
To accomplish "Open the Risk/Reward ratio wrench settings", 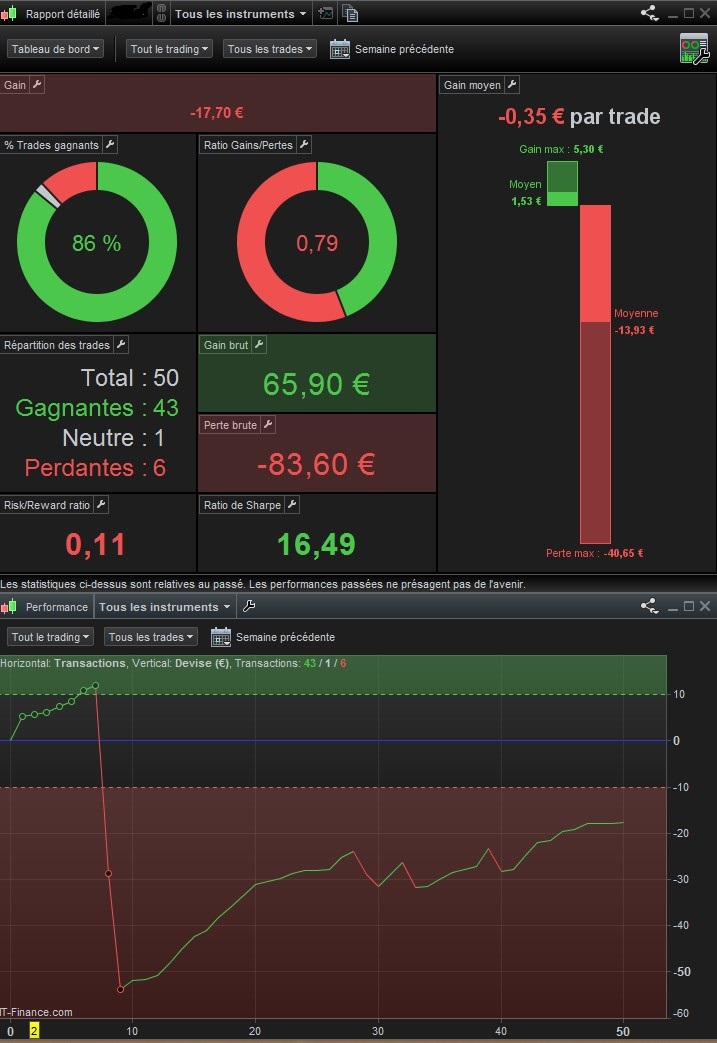I will (101, 504).
